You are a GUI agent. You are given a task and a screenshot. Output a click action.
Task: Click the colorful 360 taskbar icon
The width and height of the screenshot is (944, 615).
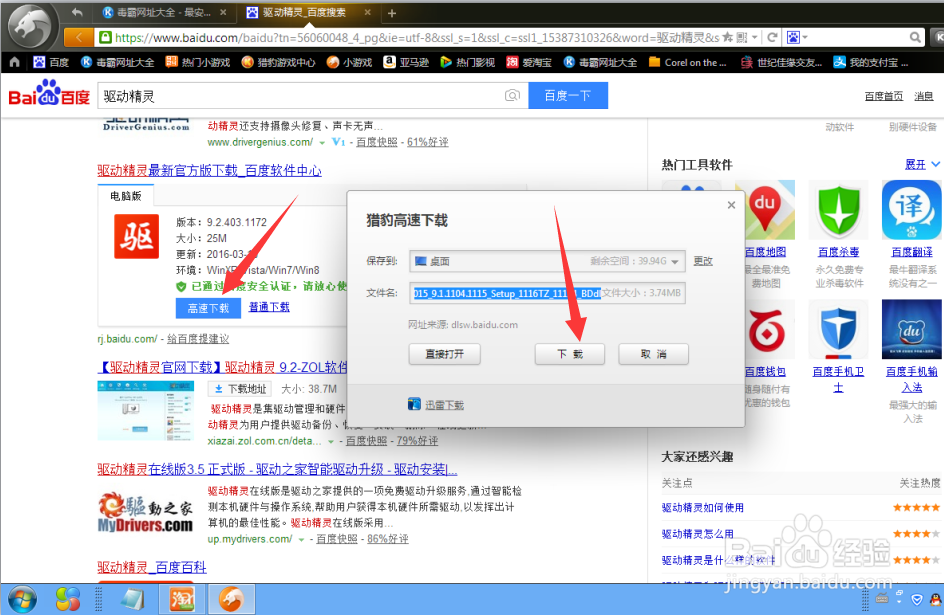coord(67,599)
